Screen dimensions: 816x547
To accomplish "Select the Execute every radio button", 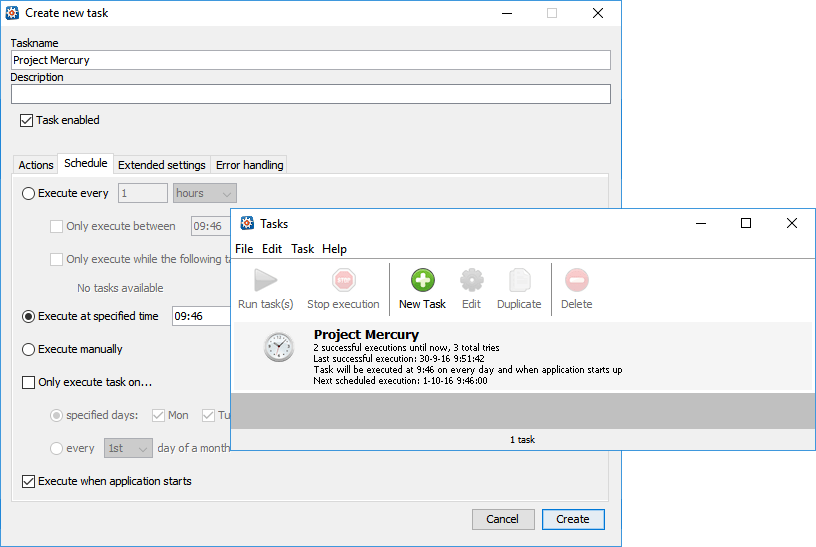I will click(29, 194).
